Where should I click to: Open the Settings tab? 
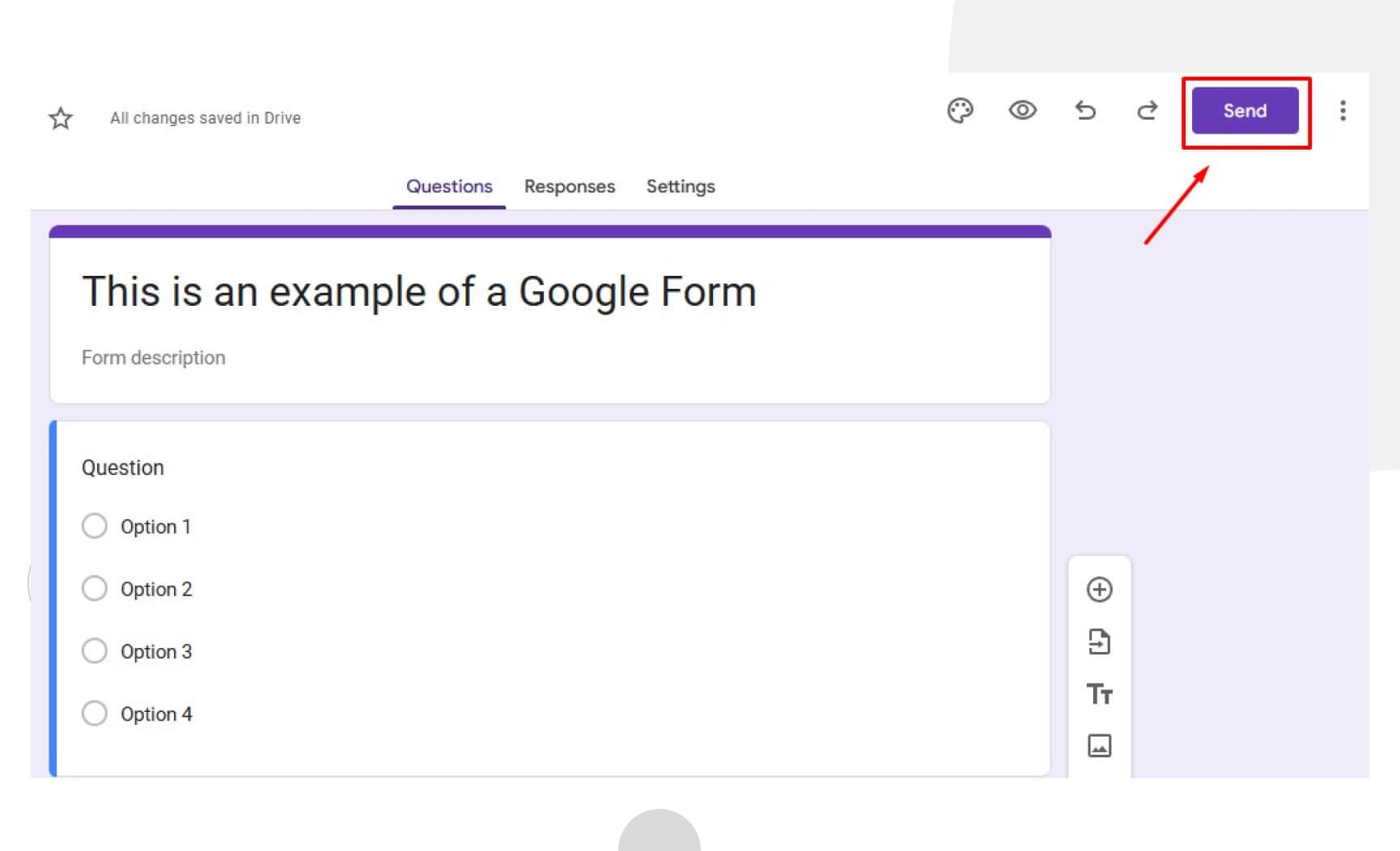pos(680,187)
